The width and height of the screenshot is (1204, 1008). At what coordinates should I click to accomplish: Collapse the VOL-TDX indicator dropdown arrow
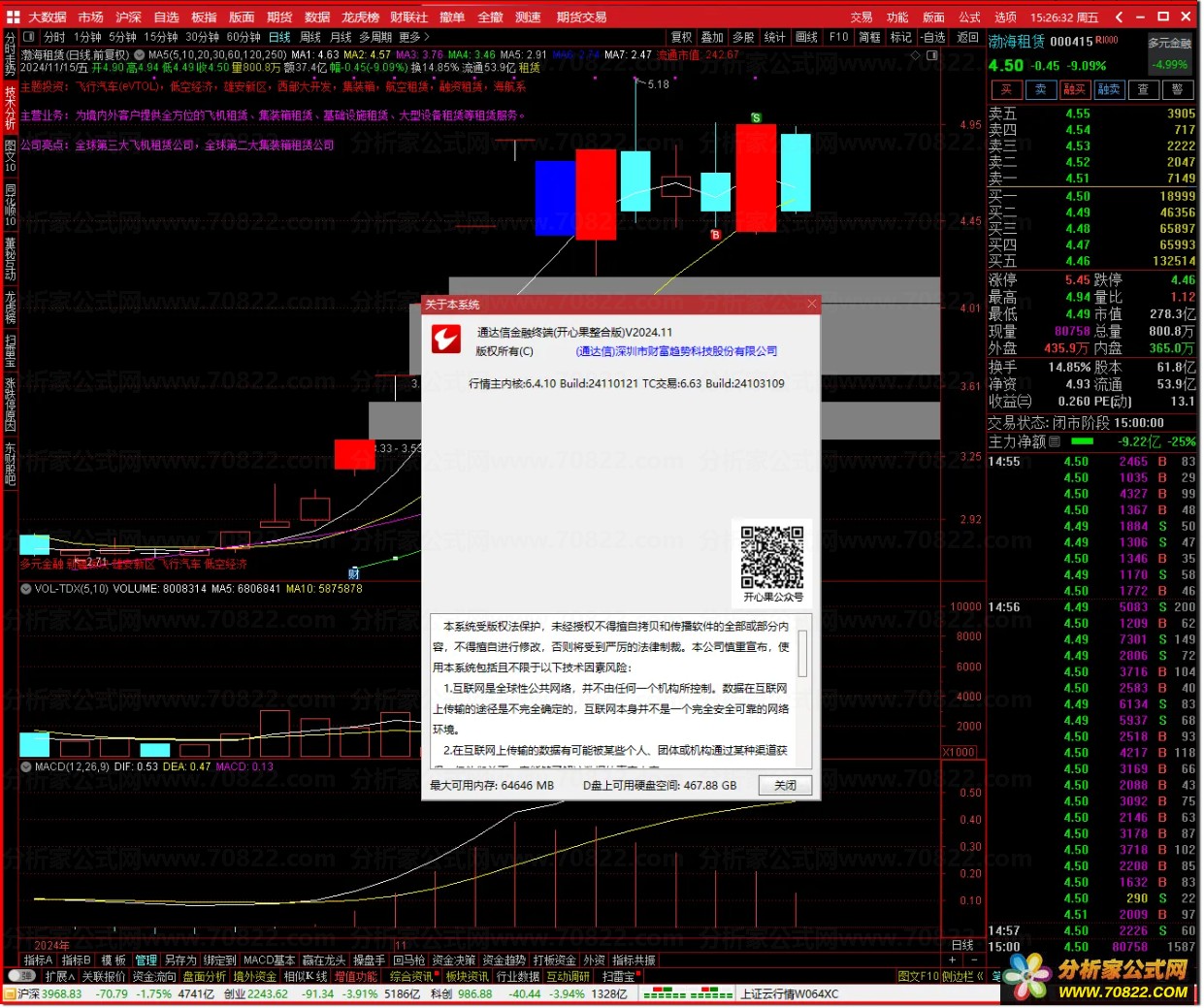point(26,588)
